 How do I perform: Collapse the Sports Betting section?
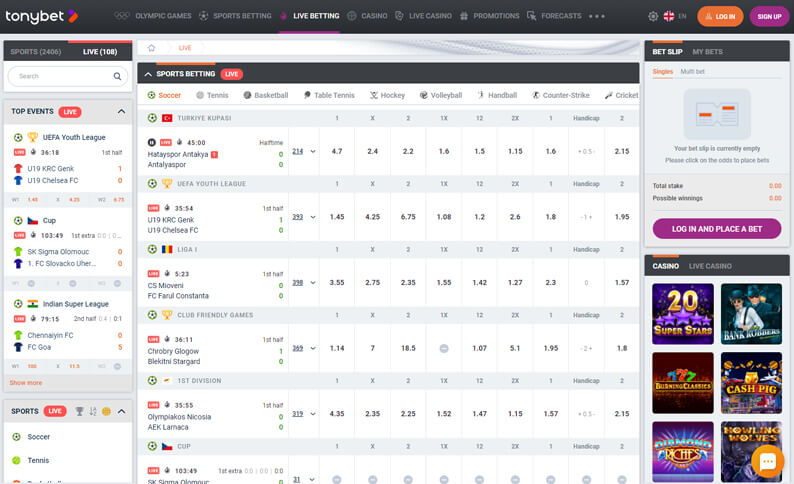(148, 74)
